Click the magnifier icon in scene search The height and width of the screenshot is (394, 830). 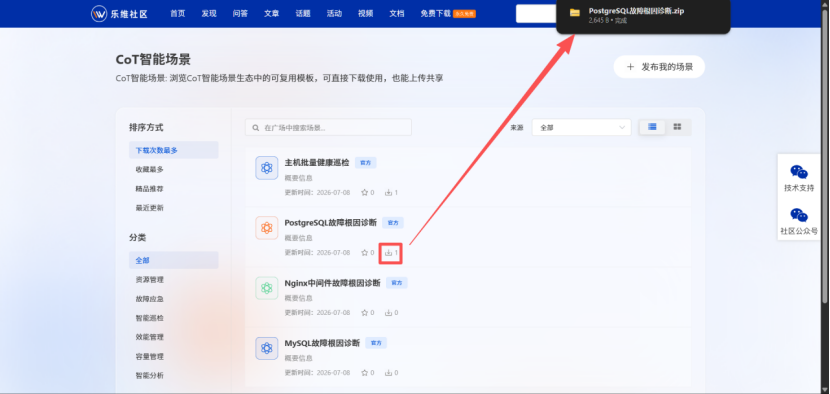click(256, 128)
